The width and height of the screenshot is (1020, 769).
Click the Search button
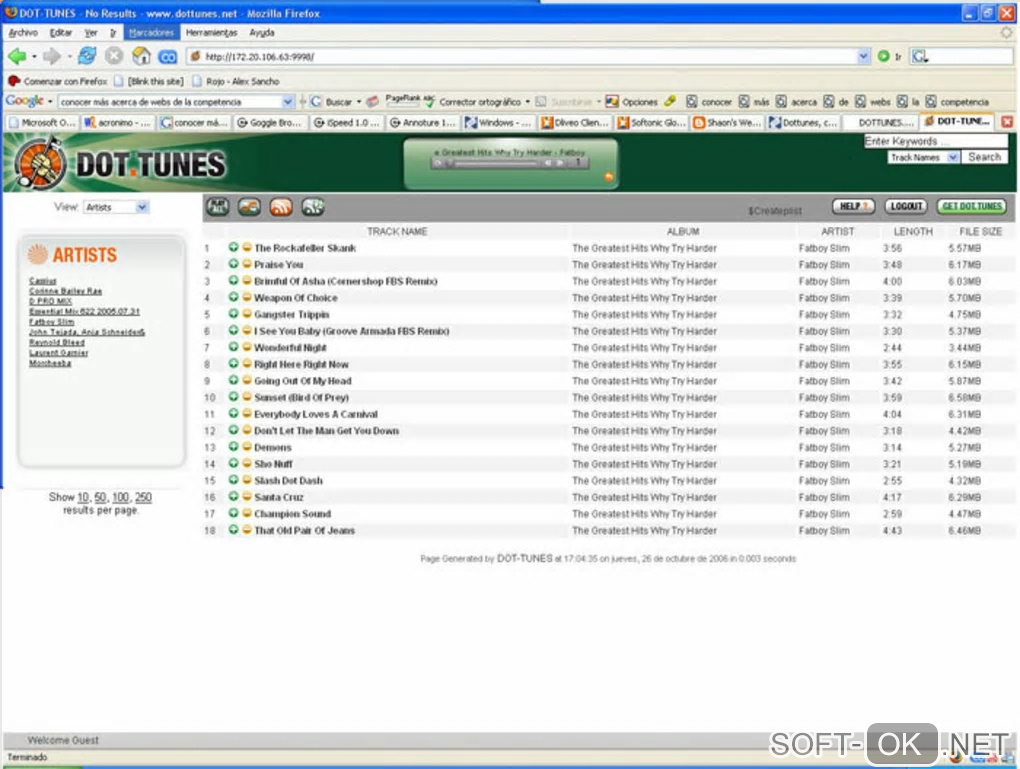[x=984, y=157]
